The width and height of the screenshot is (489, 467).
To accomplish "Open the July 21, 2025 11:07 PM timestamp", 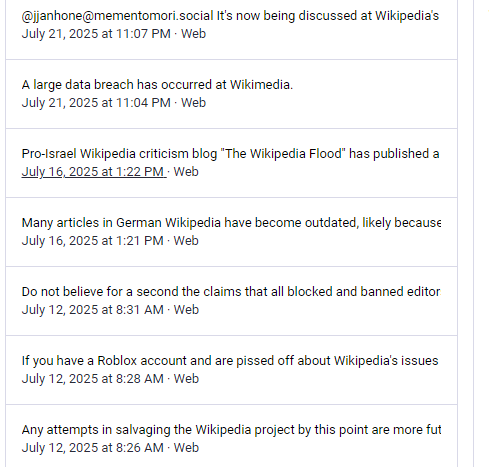I will click(96, 34).
